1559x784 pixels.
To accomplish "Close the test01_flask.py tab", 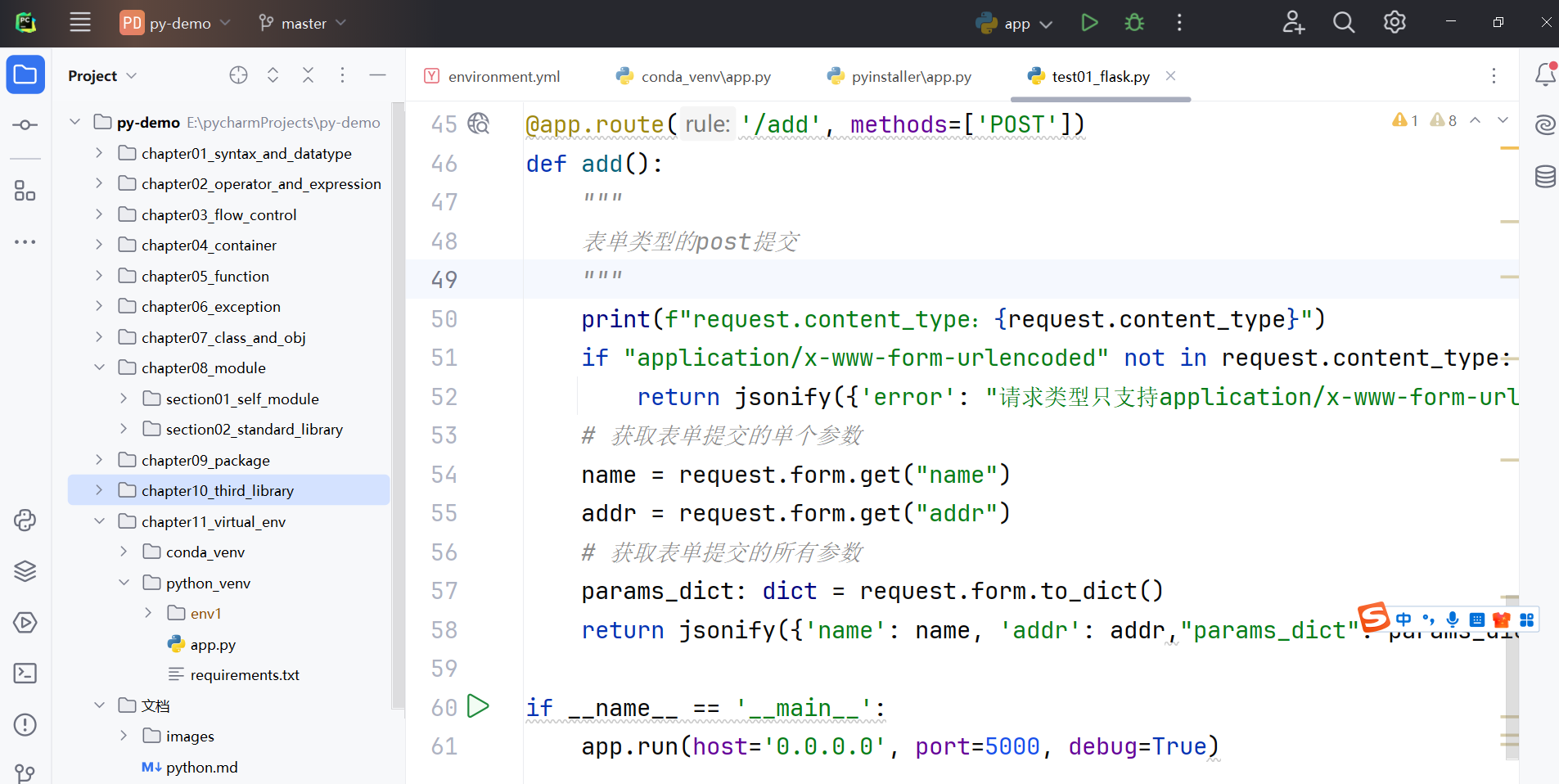I will tap(1171, 75).
